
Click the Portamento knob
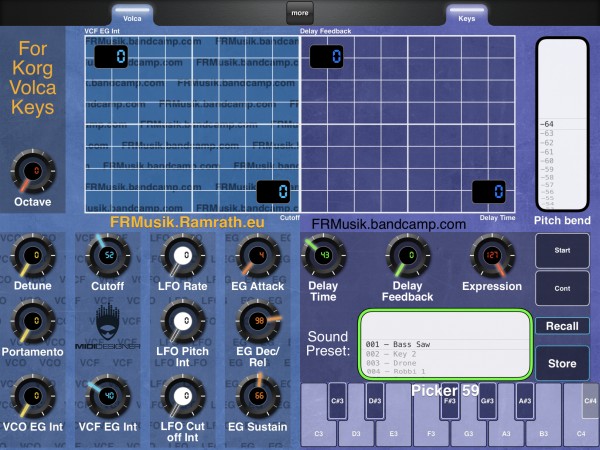click(x=33, y=321)
